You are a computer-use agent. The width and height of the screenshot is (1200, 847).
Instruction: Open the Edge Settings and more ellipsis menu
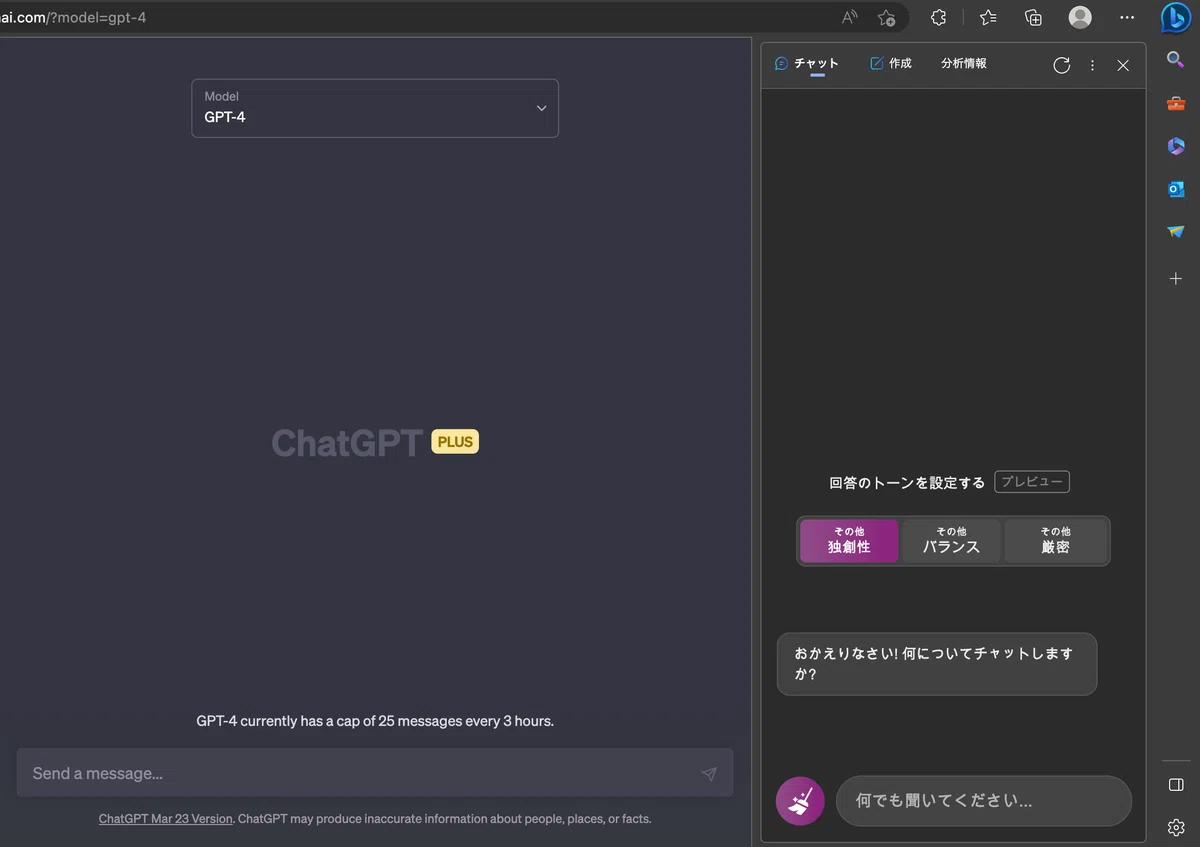(1127, 17)
